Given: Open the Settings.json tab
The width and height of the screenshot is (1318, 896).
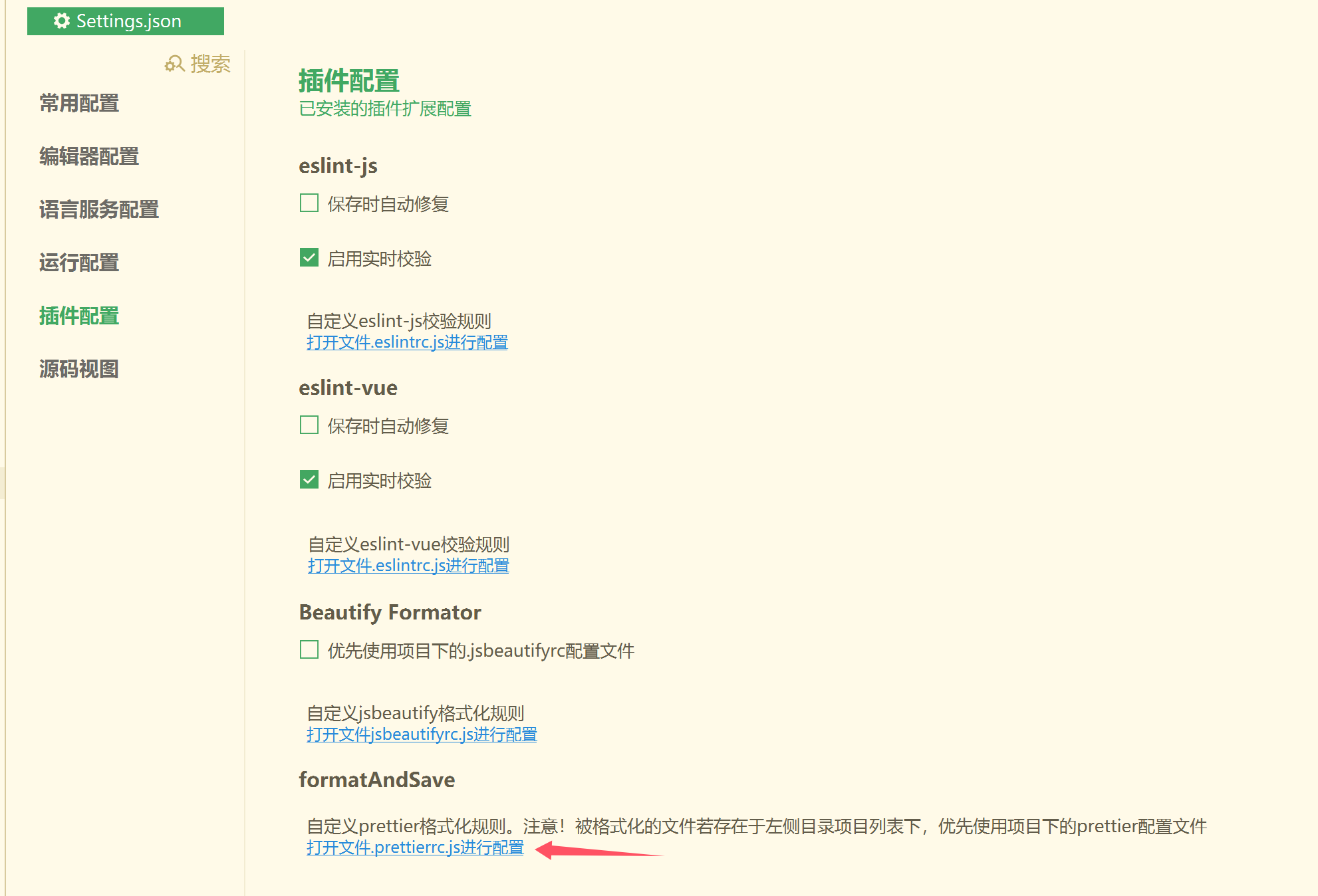Looking at the screenshot, I should (x=126, y=21).
